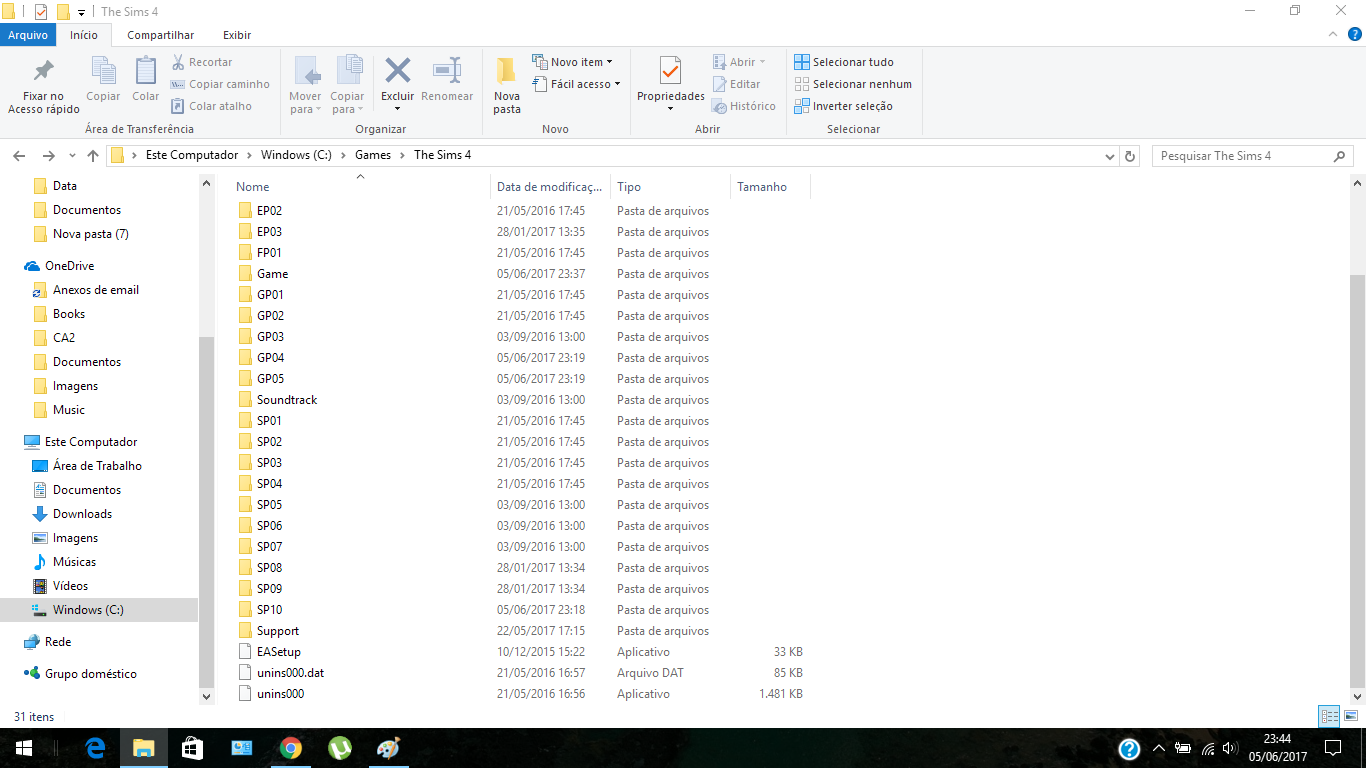Create folder with Nova pasta icon

tap(507, 70)
